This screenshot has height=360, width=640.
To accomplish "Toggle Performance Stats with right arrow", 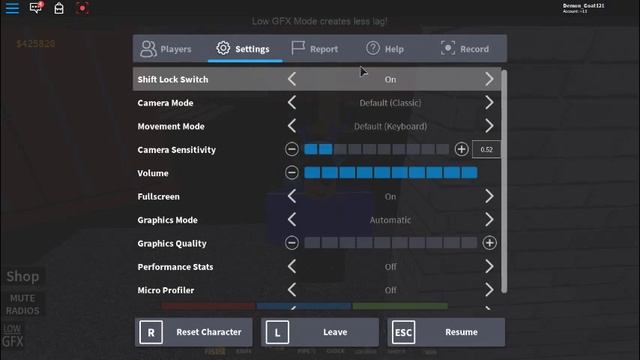I will tap(489, 267).
